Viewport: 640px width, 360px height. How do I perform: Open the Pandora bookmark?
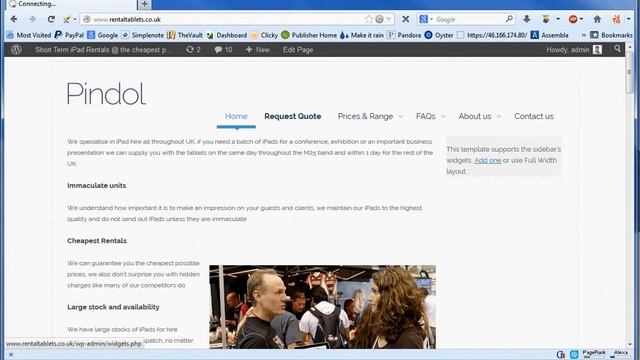coord(404,35)
